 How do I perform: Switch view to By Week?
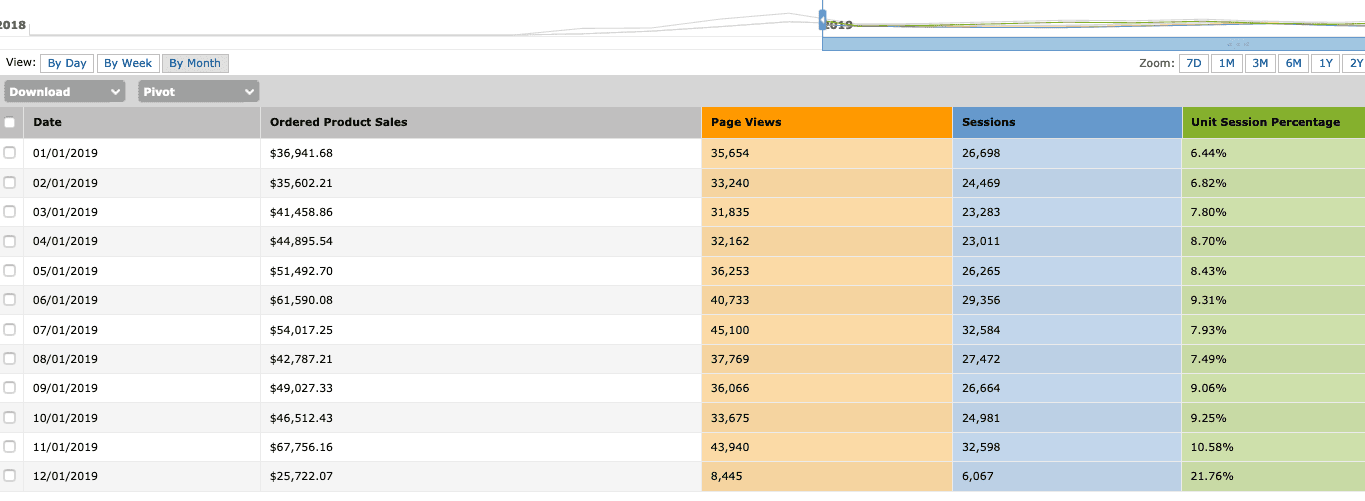(128, 63)
